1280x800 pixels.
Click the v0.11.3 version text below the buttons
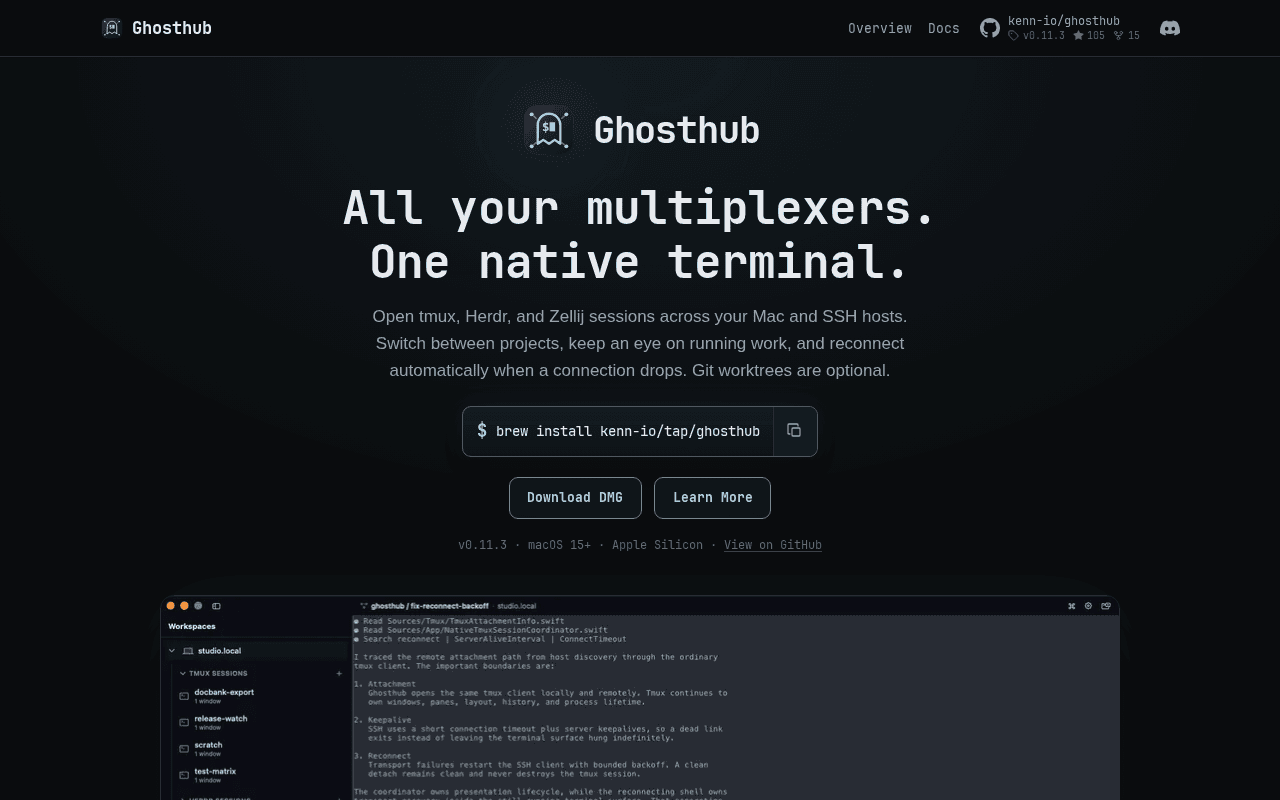coord(482,545)
